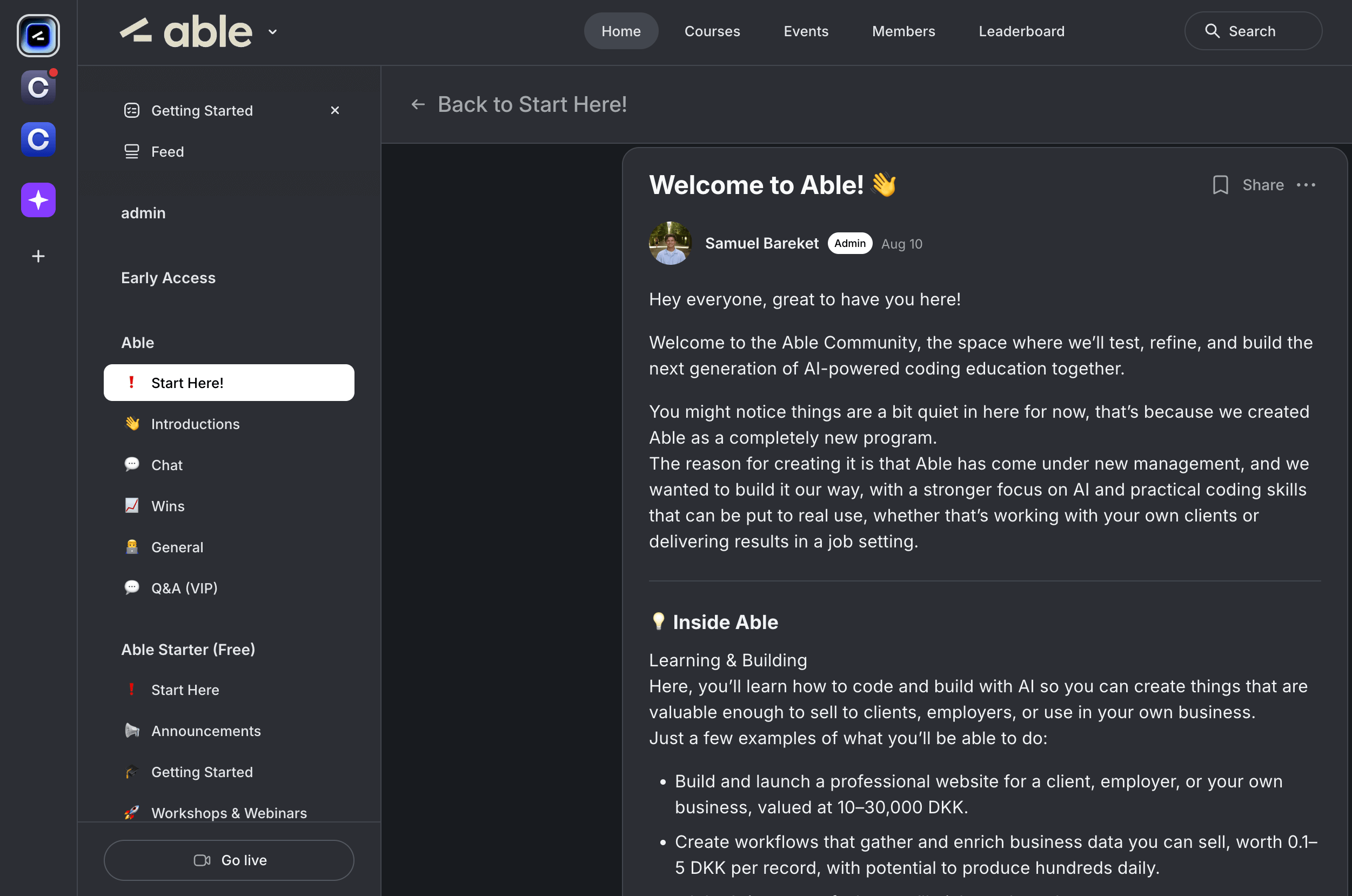The height and width of the screenshot is (896, 1352).
Task: Open the community icon with red notification dot
Action: (x=38, y=88)
